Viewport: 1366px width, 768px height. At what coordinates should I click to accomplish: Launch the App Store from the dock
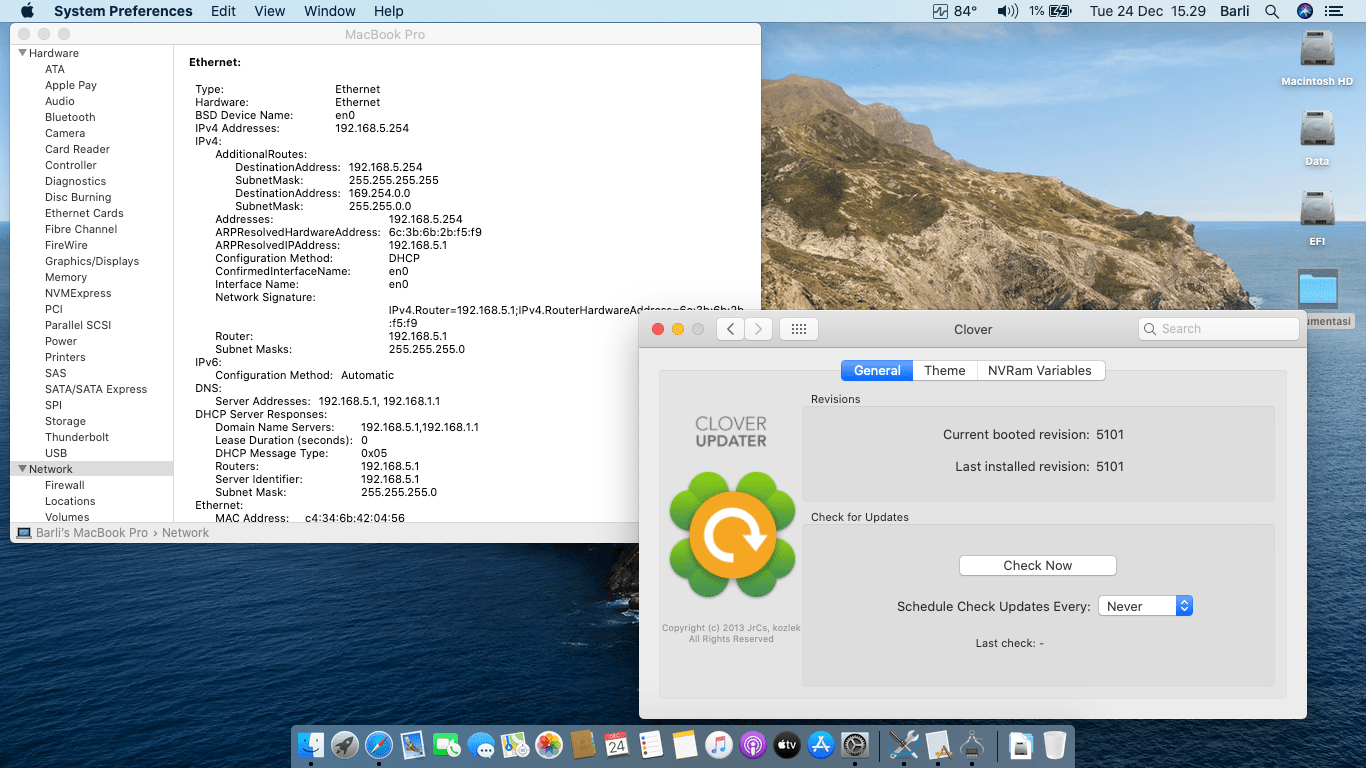(821, 745)
